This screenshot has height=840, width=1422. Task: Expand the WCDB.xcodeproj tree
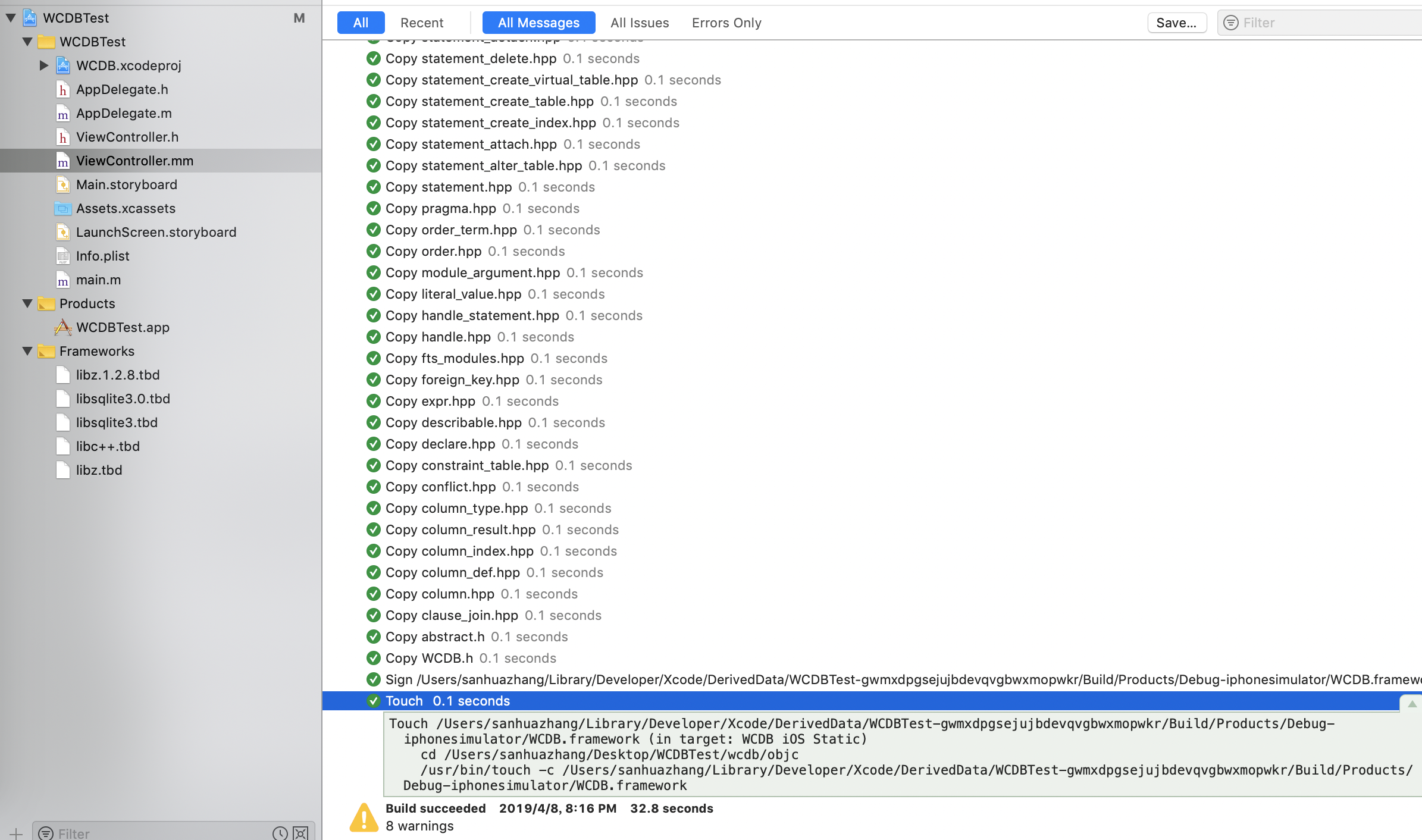[43, 65]
